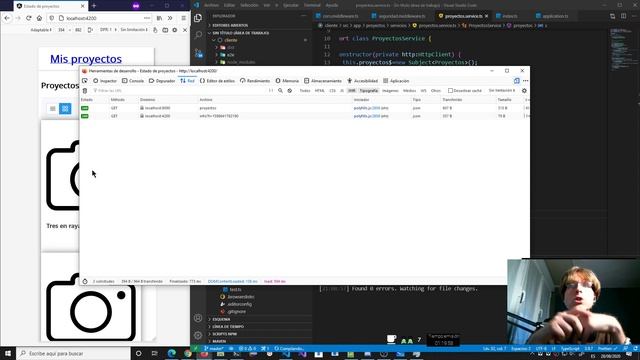
Task: Open Firefox library icon
Action: (159, 18)
